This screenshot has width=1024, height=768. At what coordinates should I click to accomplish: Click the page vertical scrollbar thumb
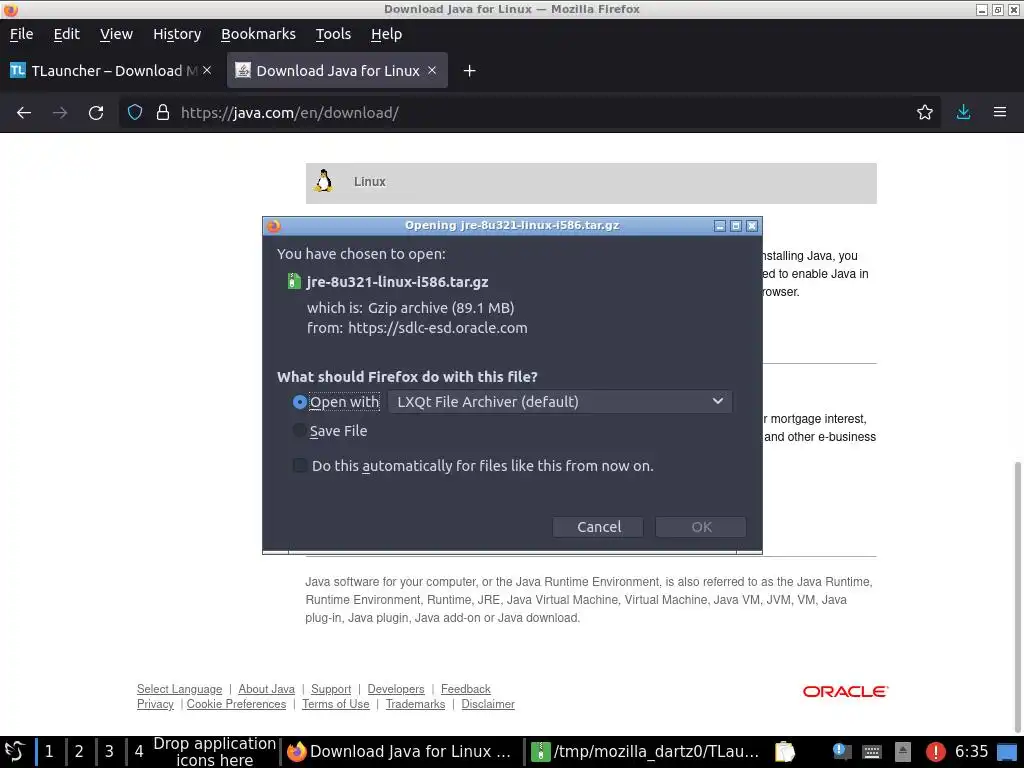[1017, 598]
